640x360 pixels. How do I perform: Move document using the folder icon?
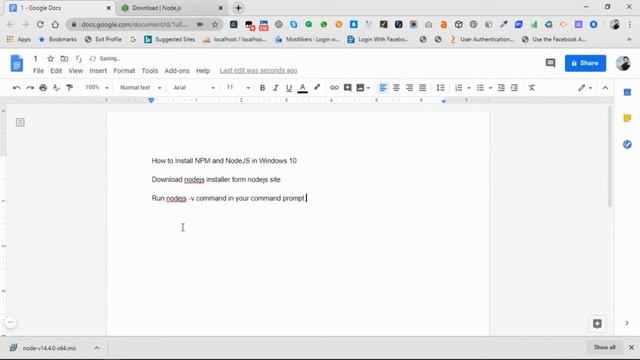pos(64,59)
